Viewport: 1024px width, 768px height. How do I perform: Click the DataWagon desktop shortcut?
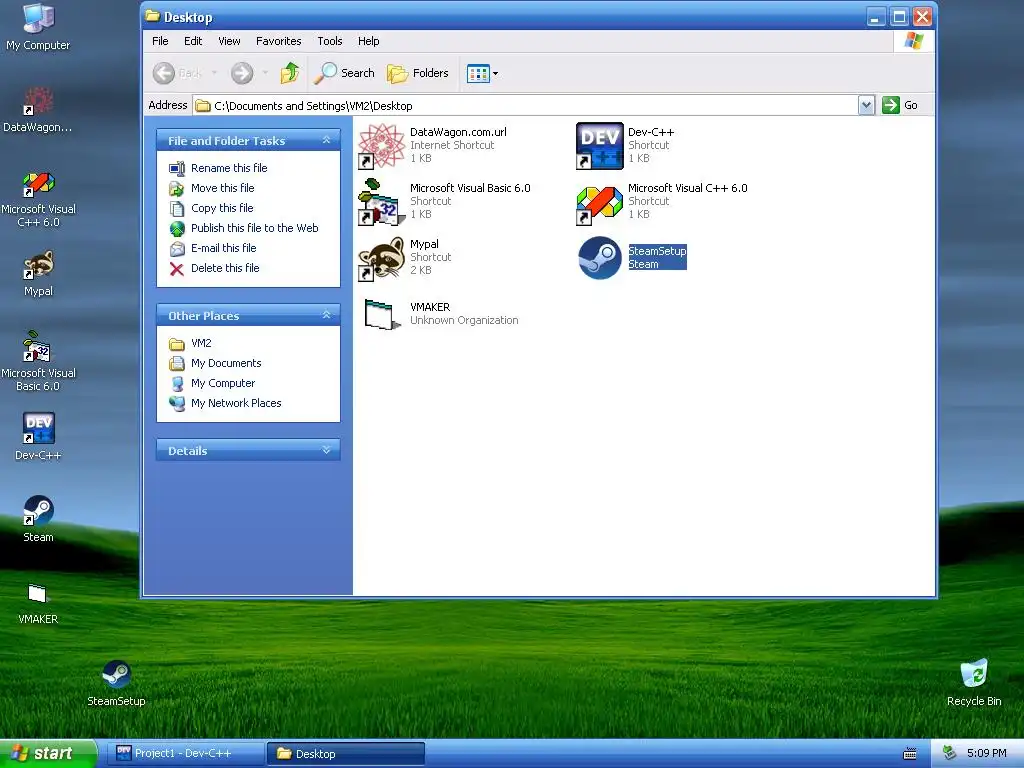coord(38,109)
